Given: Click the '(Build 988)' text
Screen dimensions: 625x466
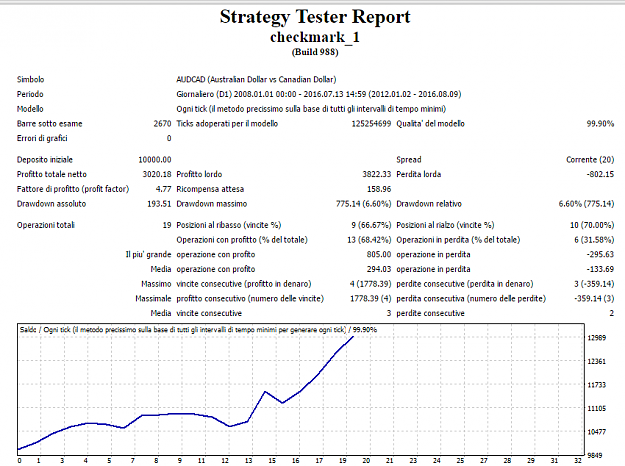Looking at the screenshot, I should 315,52.
